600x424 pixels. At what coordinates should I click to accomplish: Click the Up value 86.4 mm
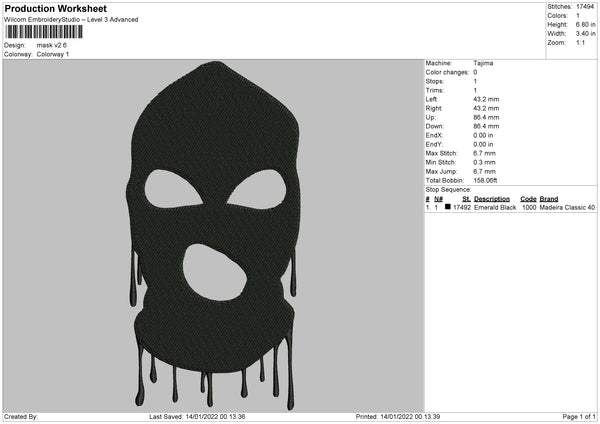(486, 117)
